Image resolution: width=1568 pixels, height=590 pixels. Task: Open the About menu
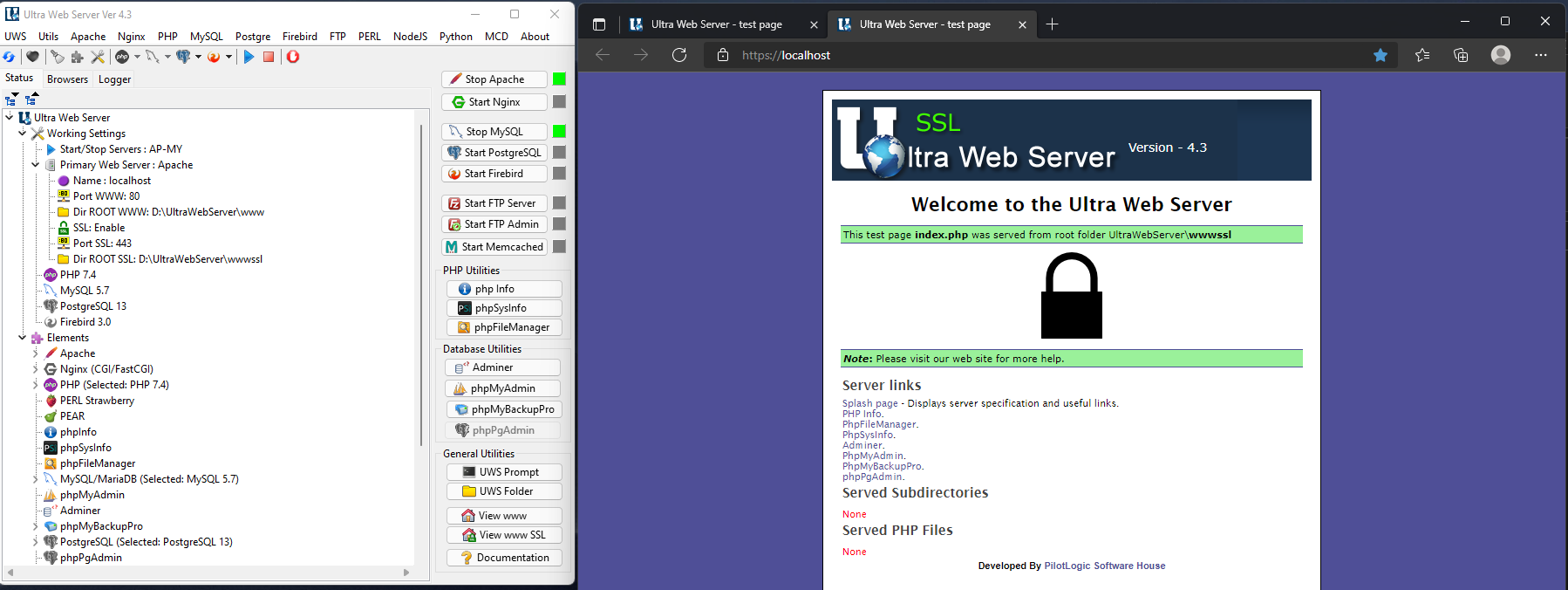[535, 36]
